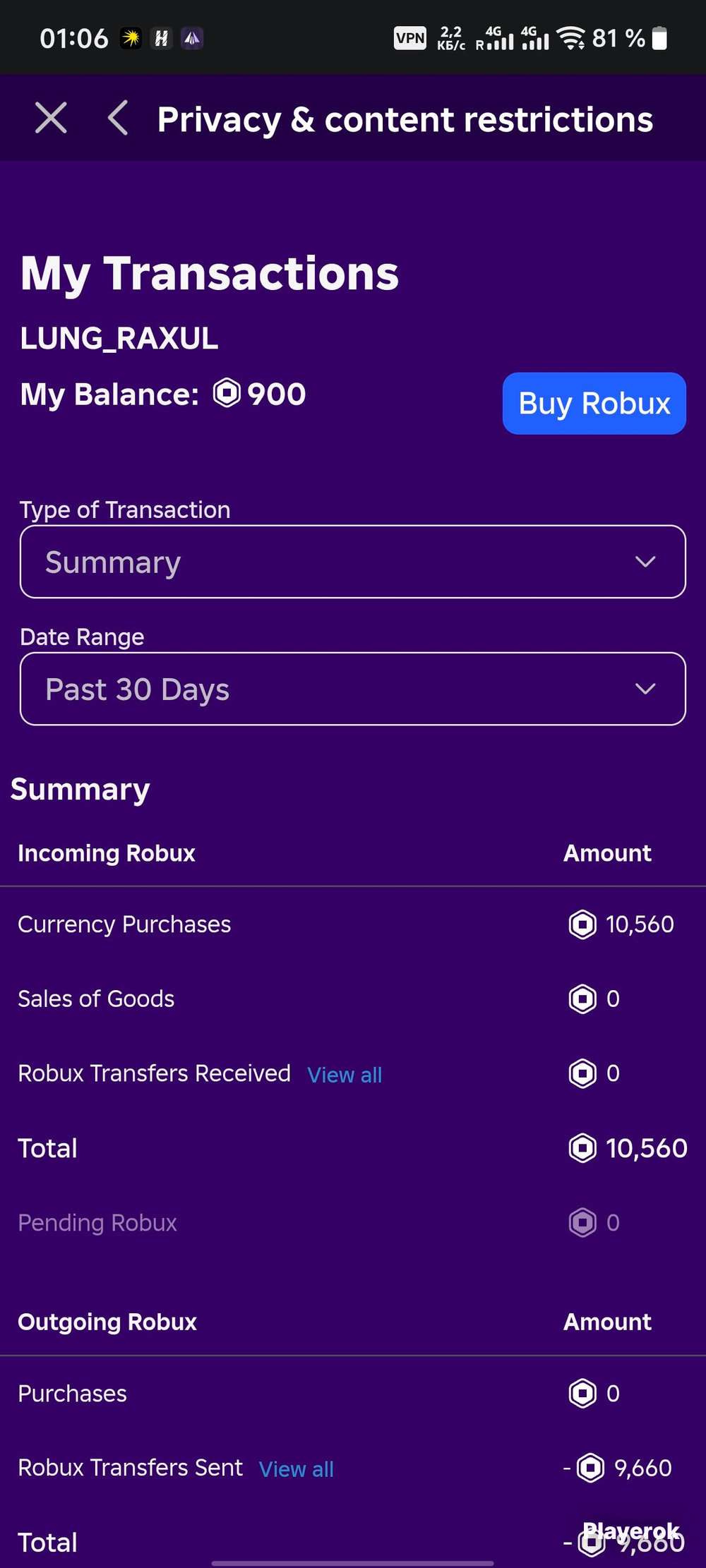Tap the LUNG_RAXUL username text

coord(119,338)
